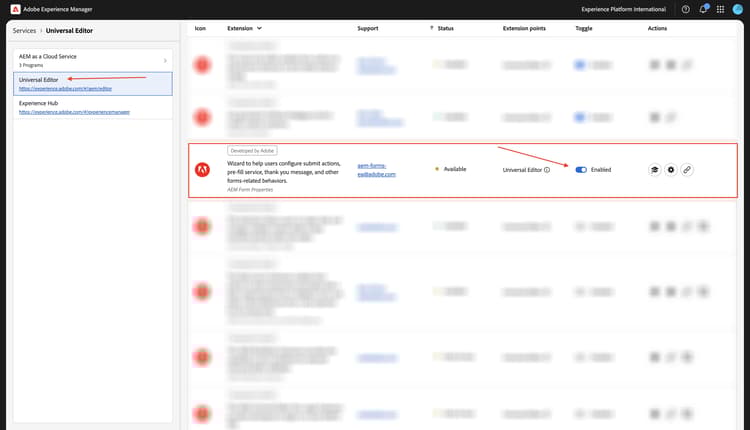Click the AEM Form Properties extension name
Viewport: 750px width, 430px height.
pyautogui.click(x=250, y=190)
